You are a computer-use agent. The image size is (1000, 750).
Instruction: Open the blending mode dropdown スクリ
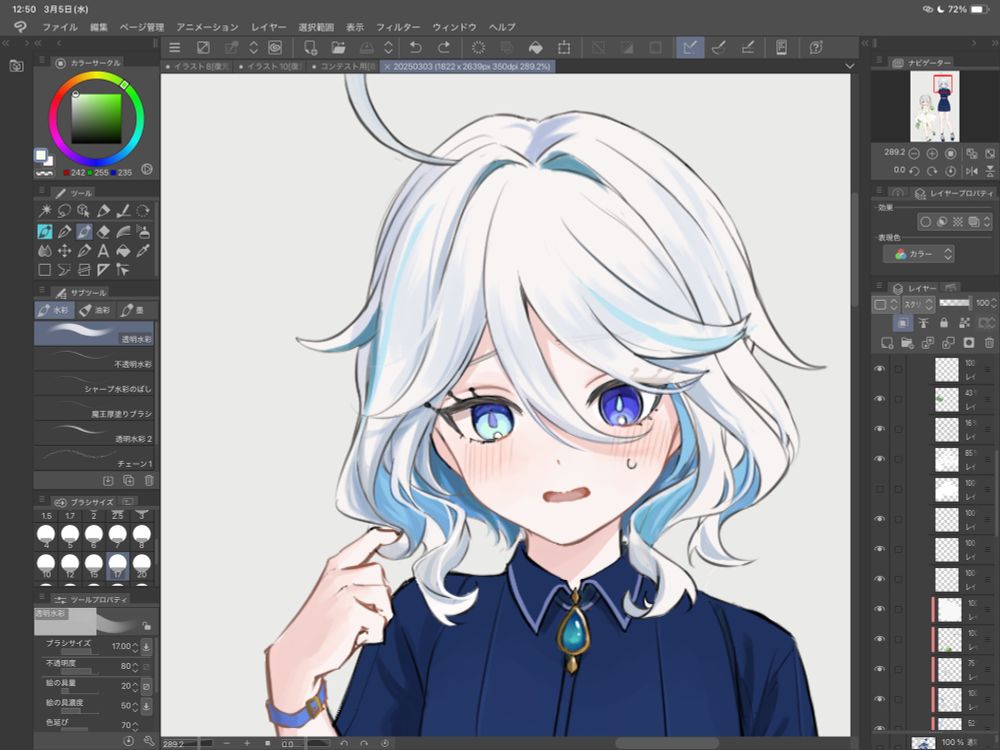pos(918,304)
